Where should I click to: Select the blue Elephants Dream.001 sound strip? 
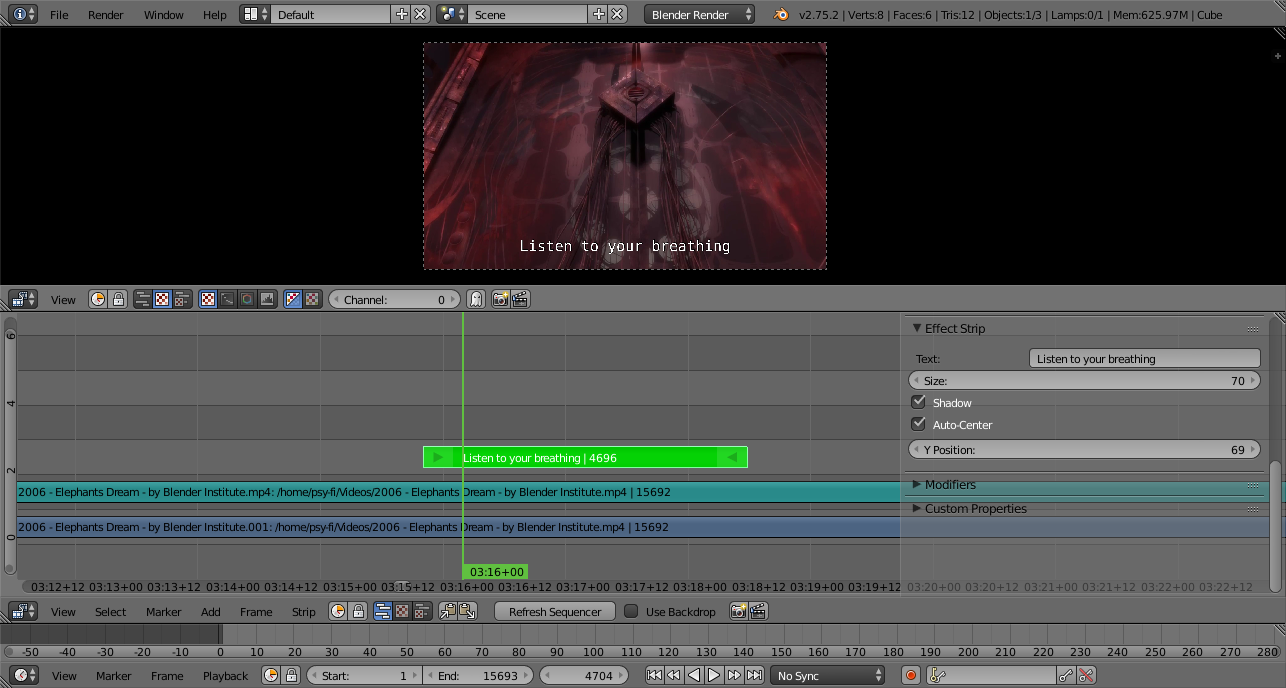[459, 527]
